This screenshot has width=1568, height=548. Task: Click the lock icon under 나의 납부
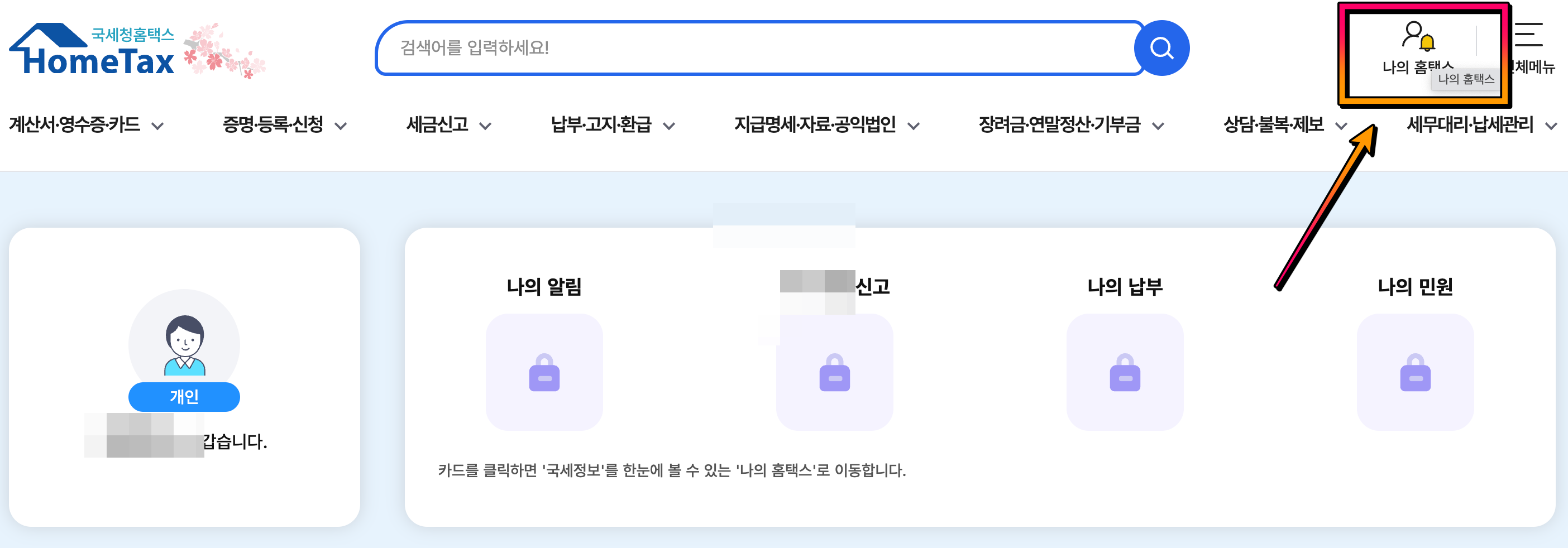(x=1125, y=373)
